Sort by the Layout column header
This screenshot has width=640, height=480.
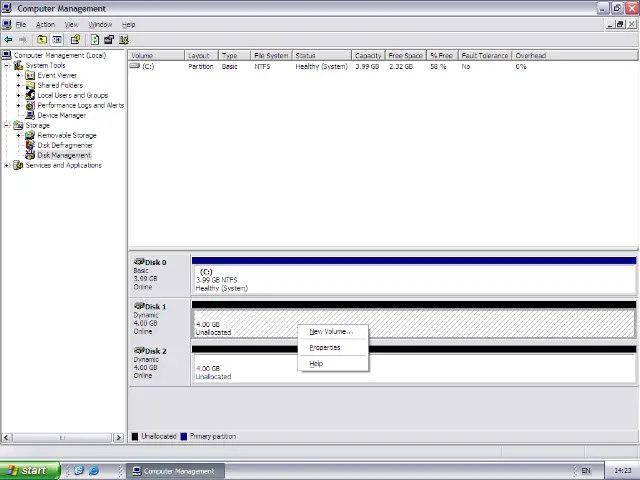click(202, 56)
